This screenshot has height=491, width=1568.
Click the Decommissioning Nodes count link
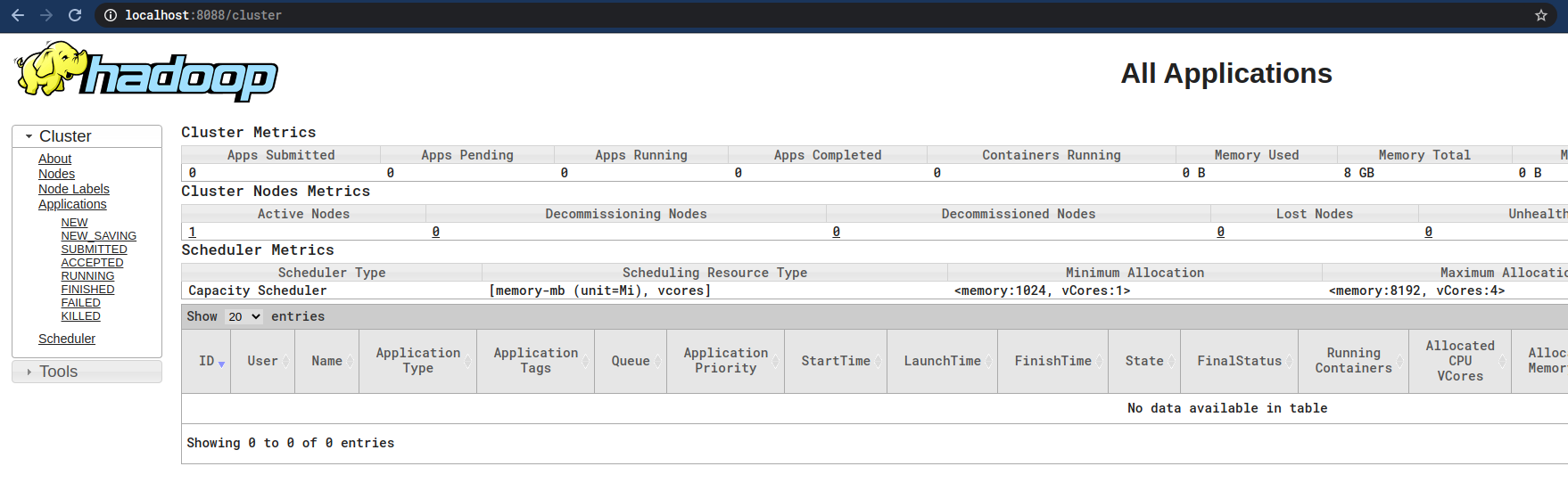point(435,232)
